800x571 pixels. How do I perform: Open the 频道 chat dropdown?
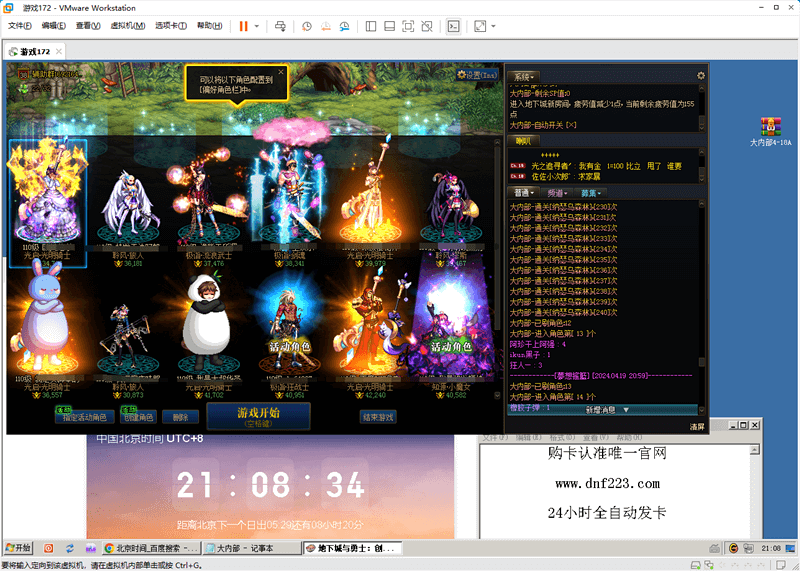pos(558,193)
